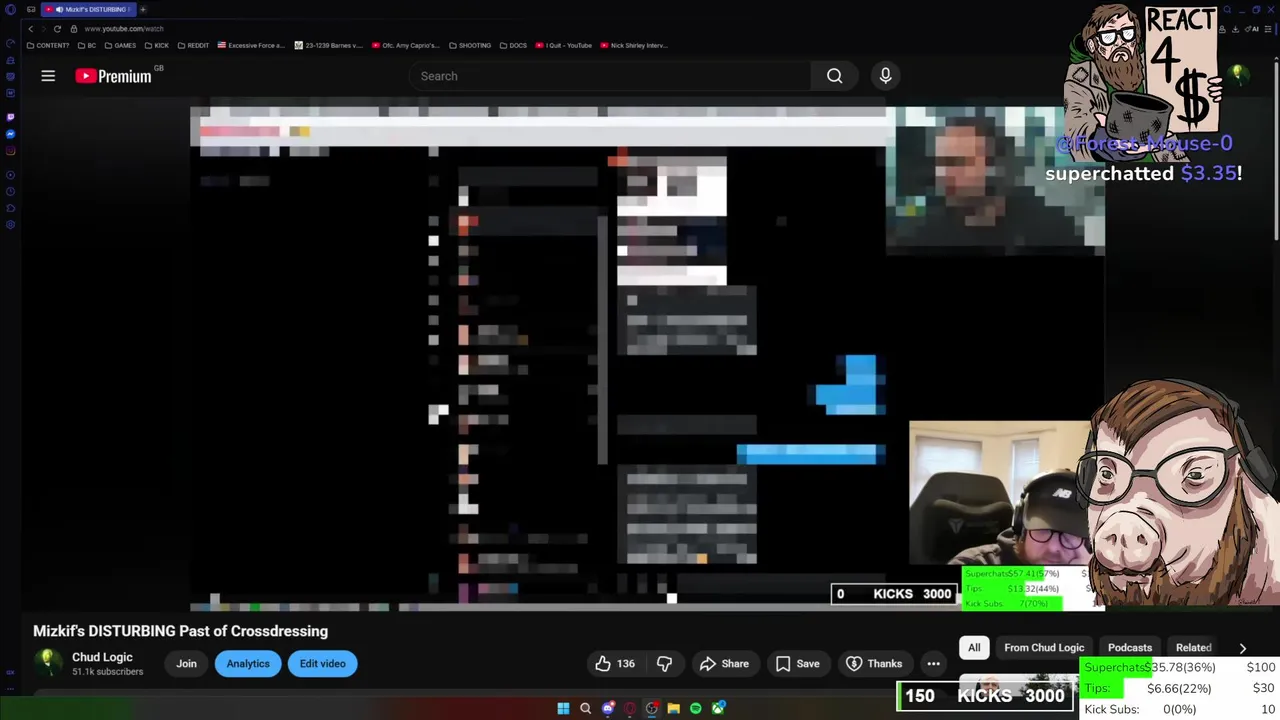1280x720 pixels.
Task: Open a new browser tab
Action: click(143, 9)
